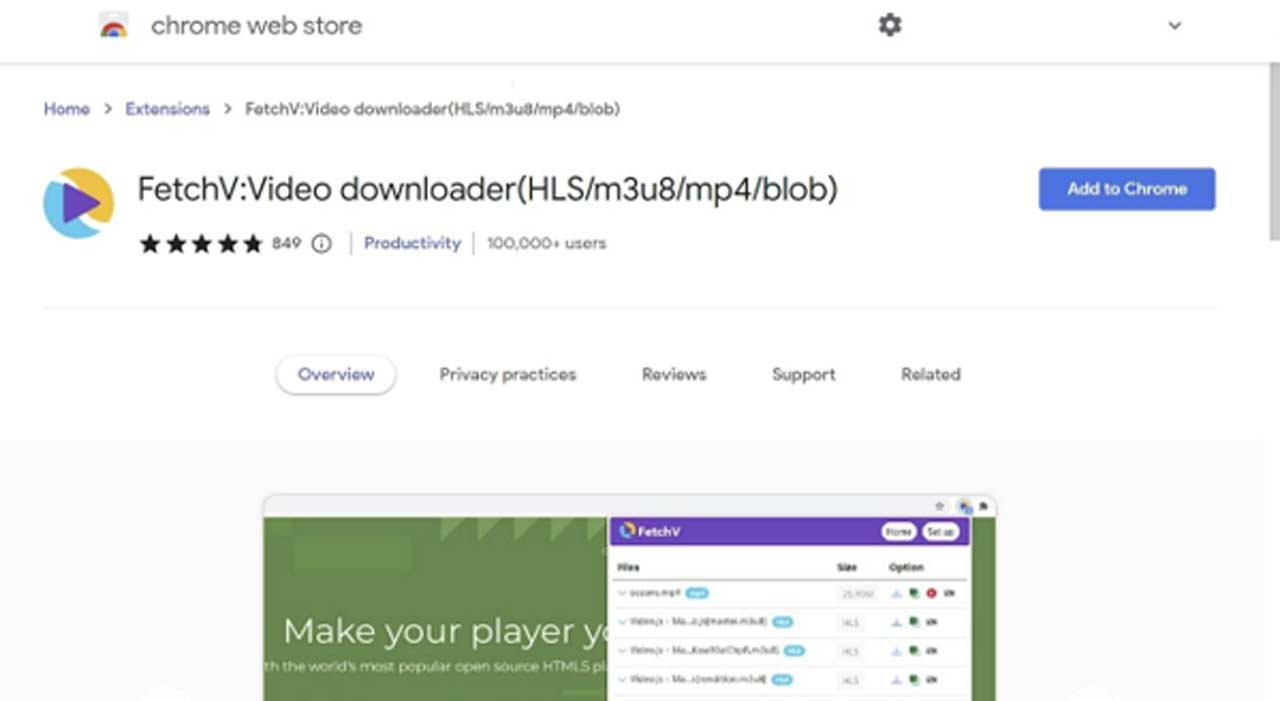Go to Extensions breadcrumb link
This screenshot has width=1280, height=701.
click(167, 109)
